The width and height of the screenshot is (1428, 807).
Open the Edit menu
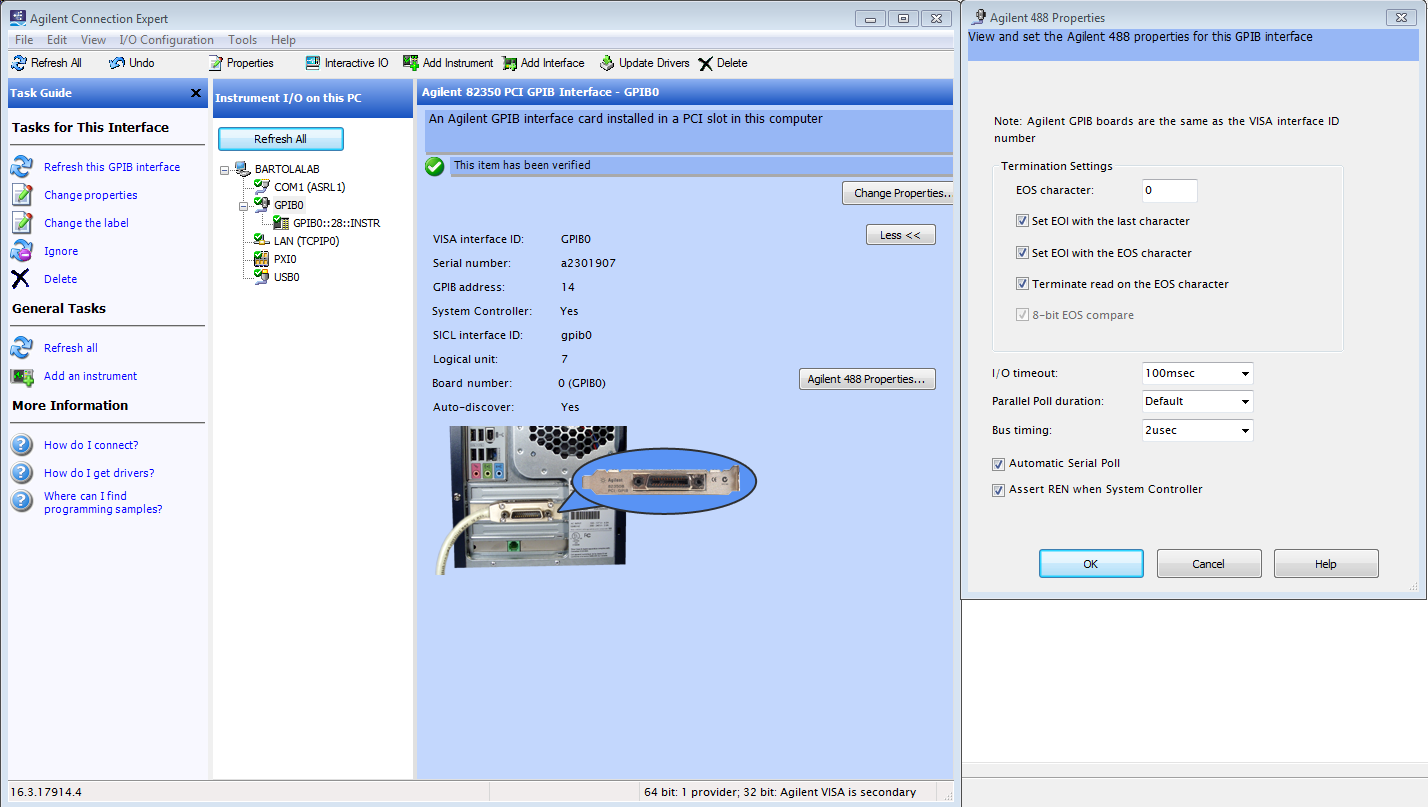tap(57, 40)
